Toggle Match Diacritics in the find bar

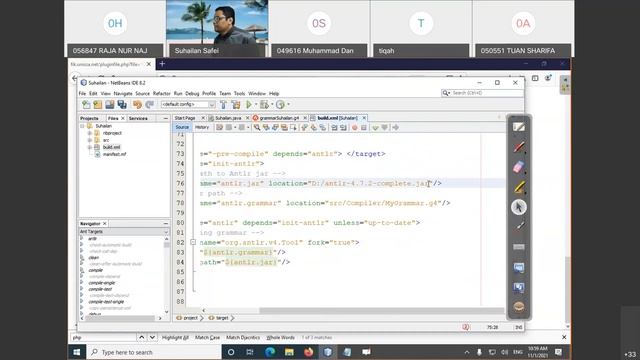[x=243, y=338]
